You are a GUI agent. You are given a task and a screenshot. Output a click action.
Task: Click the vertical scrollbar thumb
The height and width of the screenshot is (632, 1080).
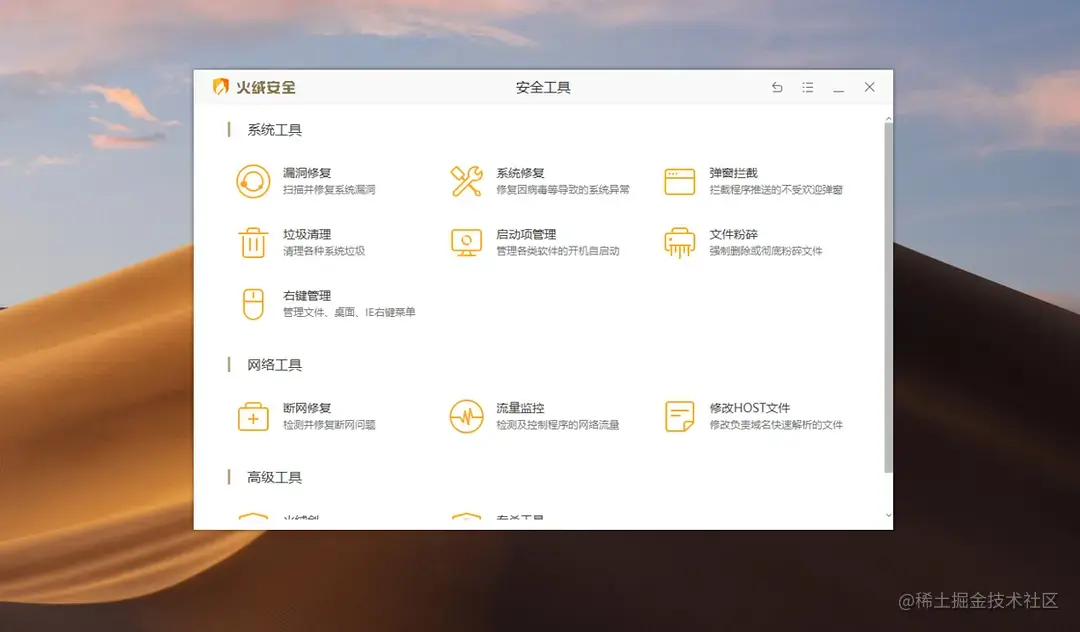888,297
